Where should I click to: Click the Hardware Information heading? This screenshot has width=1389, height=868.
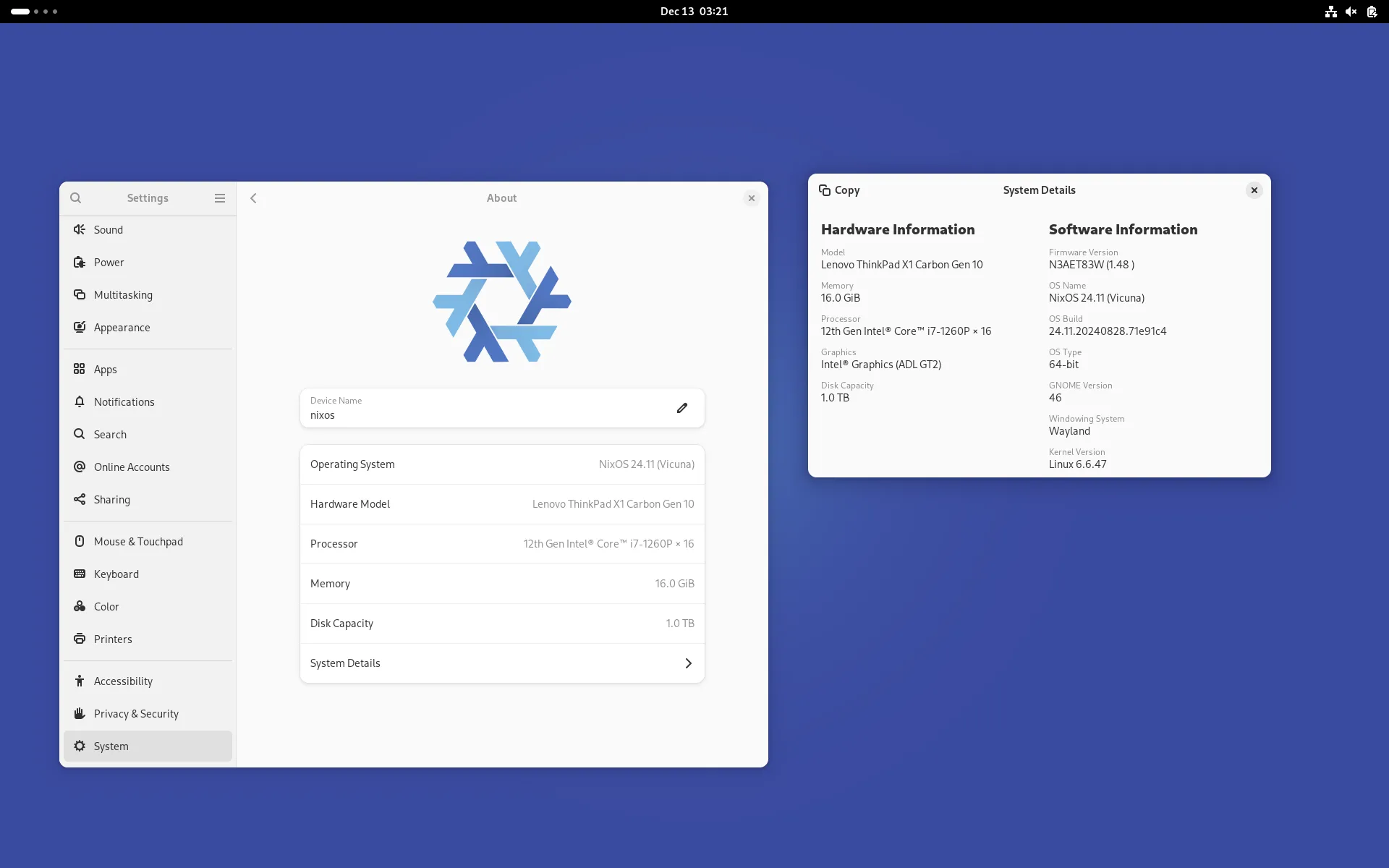[898, 229]
